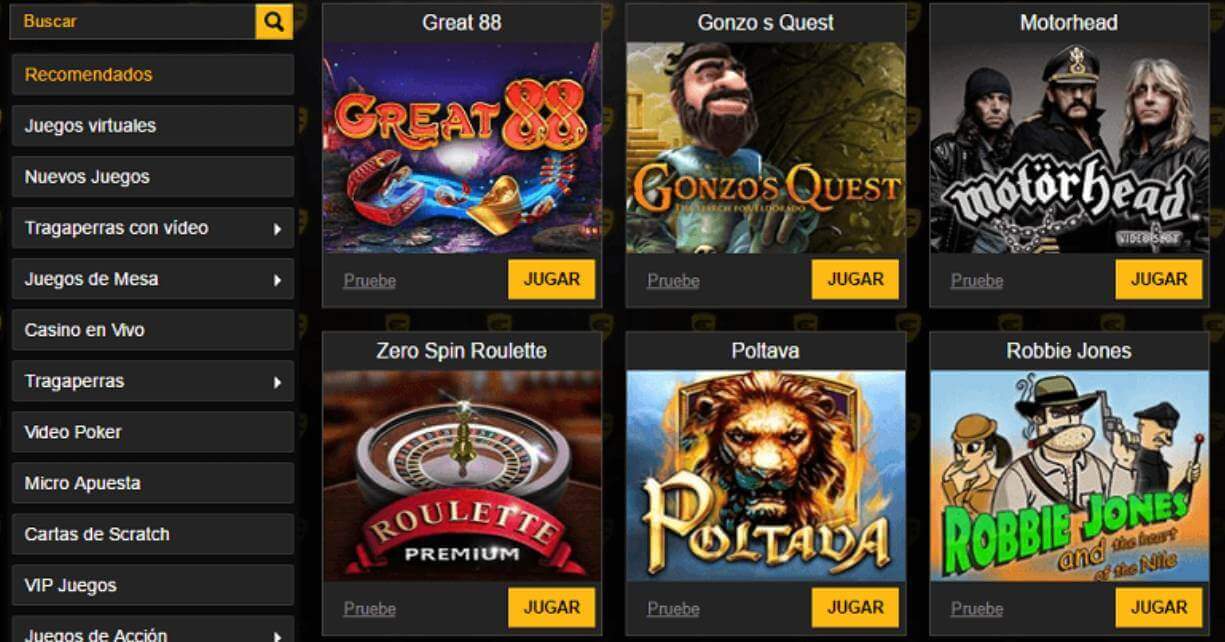Click Pruebe under Zero Spin Roulette
1225x642 pixels.
pyautogui.click(x=370, y=609)
